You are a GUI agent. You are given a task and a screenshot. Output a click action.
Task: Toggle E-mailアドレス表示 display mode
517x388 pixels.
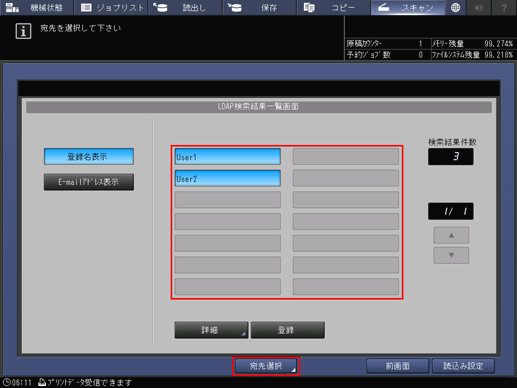[x=89, y=182]
